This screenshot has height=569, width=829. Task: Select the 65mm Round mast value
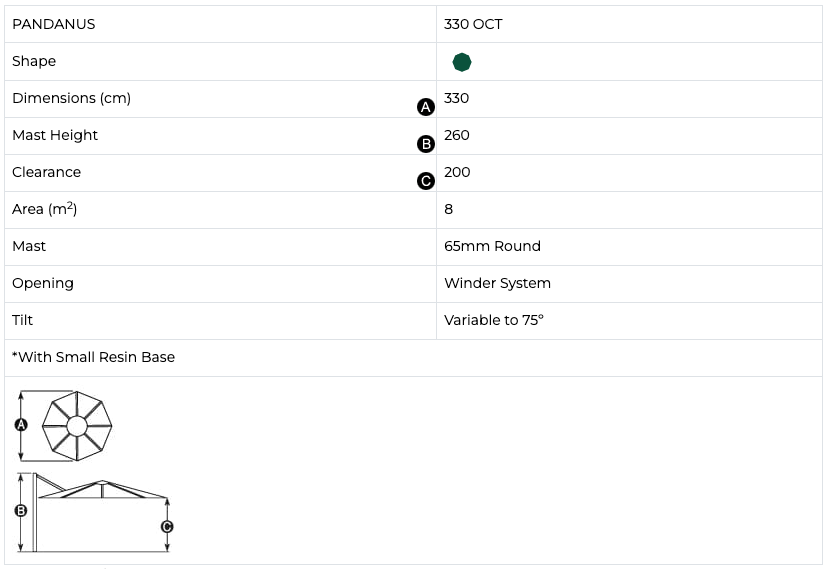click(492, 246)
